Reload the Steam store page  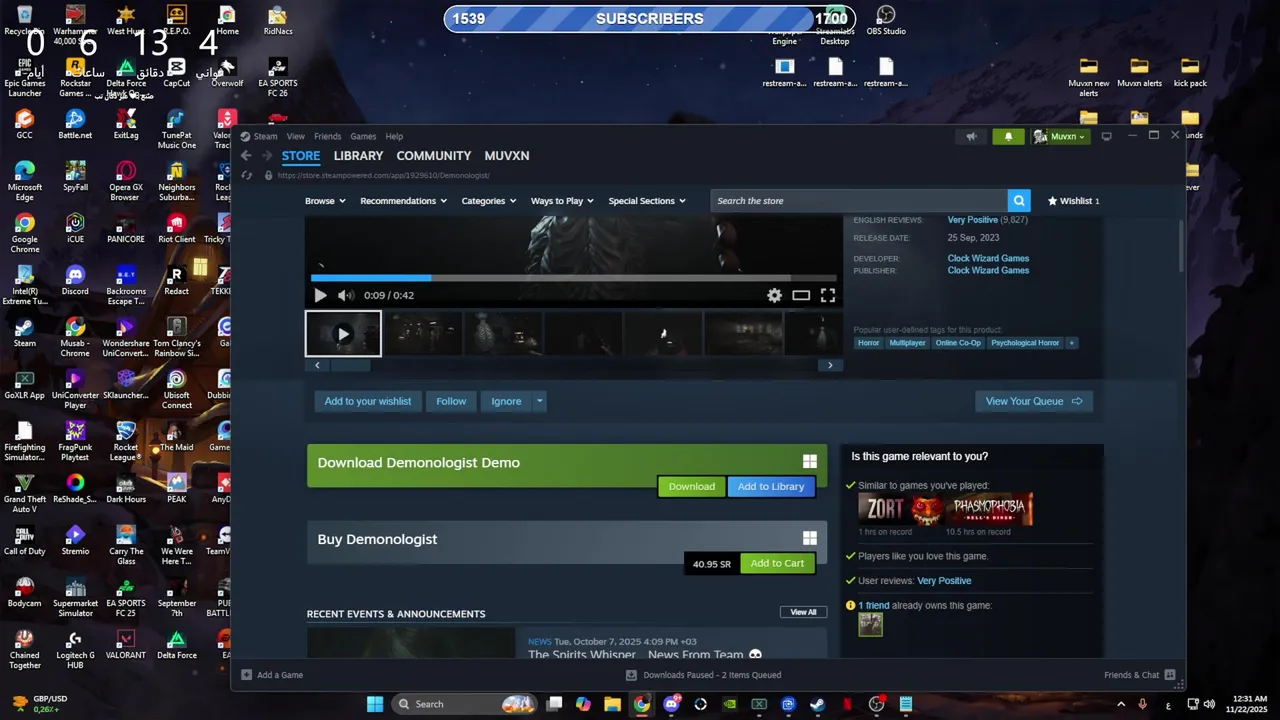tap(247, 175)
